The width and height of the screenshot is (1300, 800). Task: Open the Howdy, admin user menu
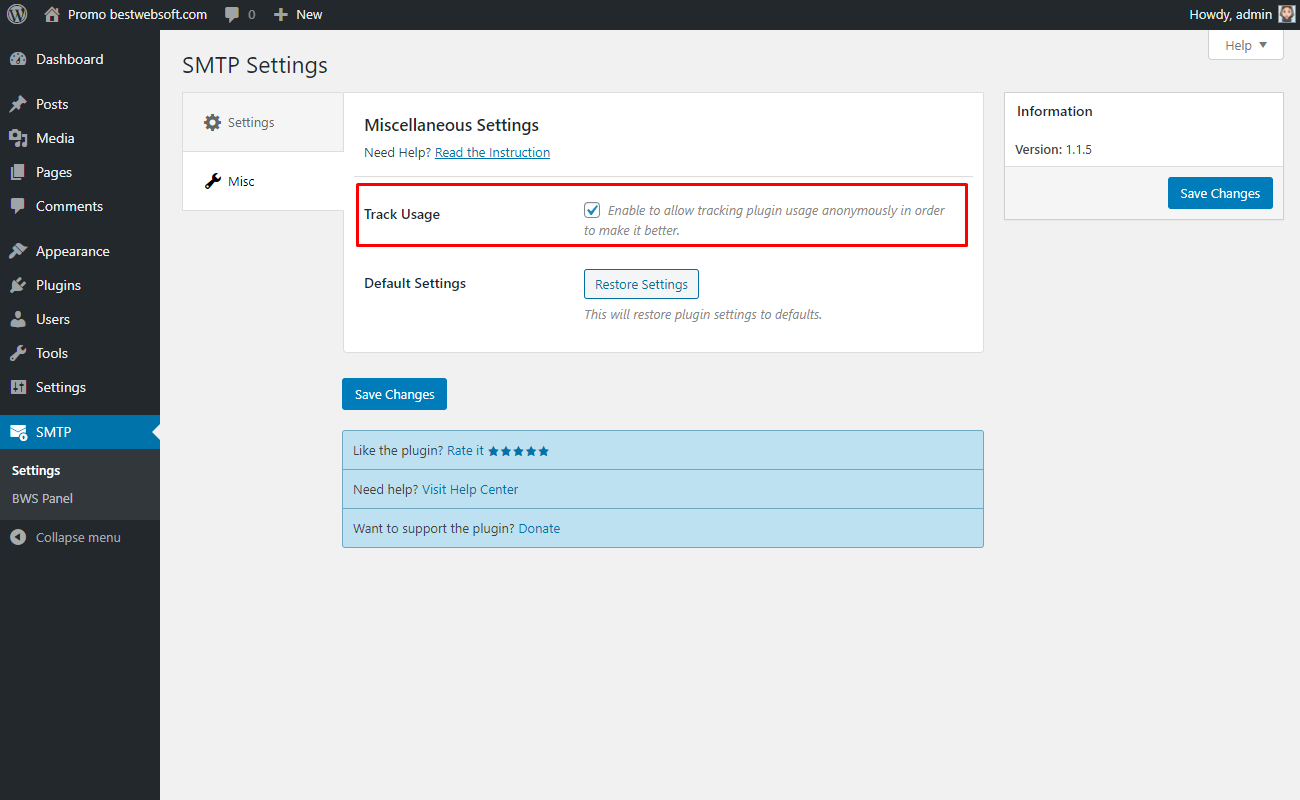(x=1241, y=14)
